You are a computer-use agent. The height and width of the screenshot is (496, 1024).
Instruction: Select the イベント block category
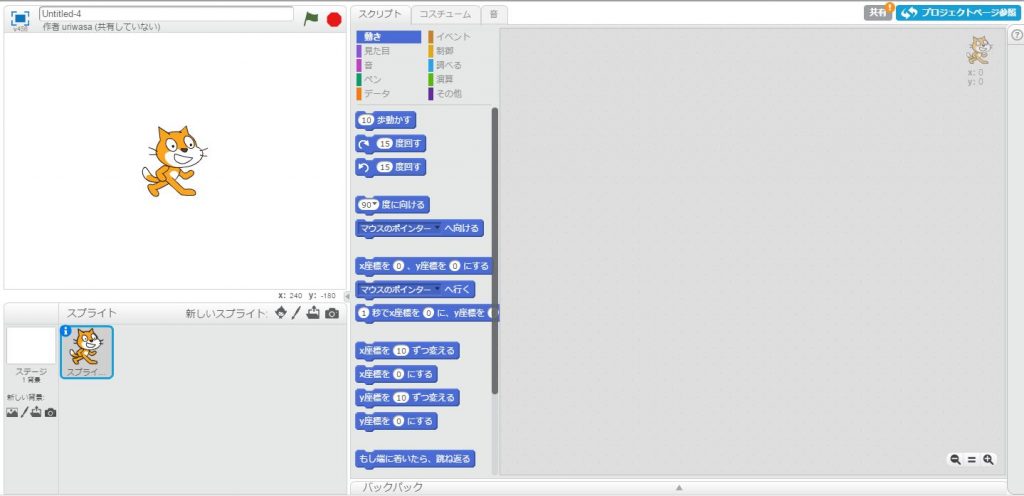click(x=460, y=37)
